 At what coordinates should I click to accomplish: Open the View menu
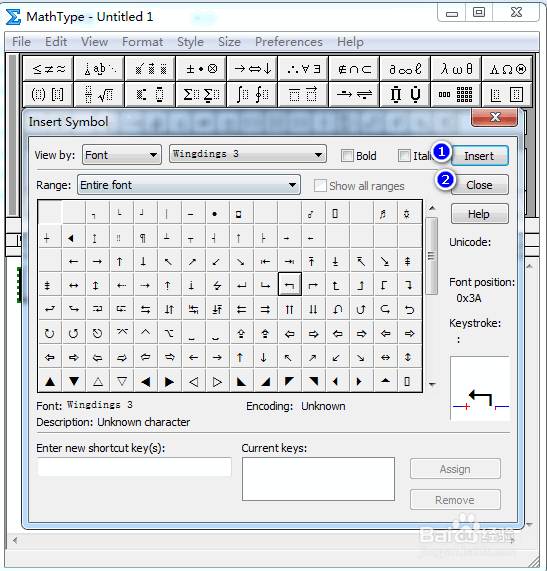[94, 42]
